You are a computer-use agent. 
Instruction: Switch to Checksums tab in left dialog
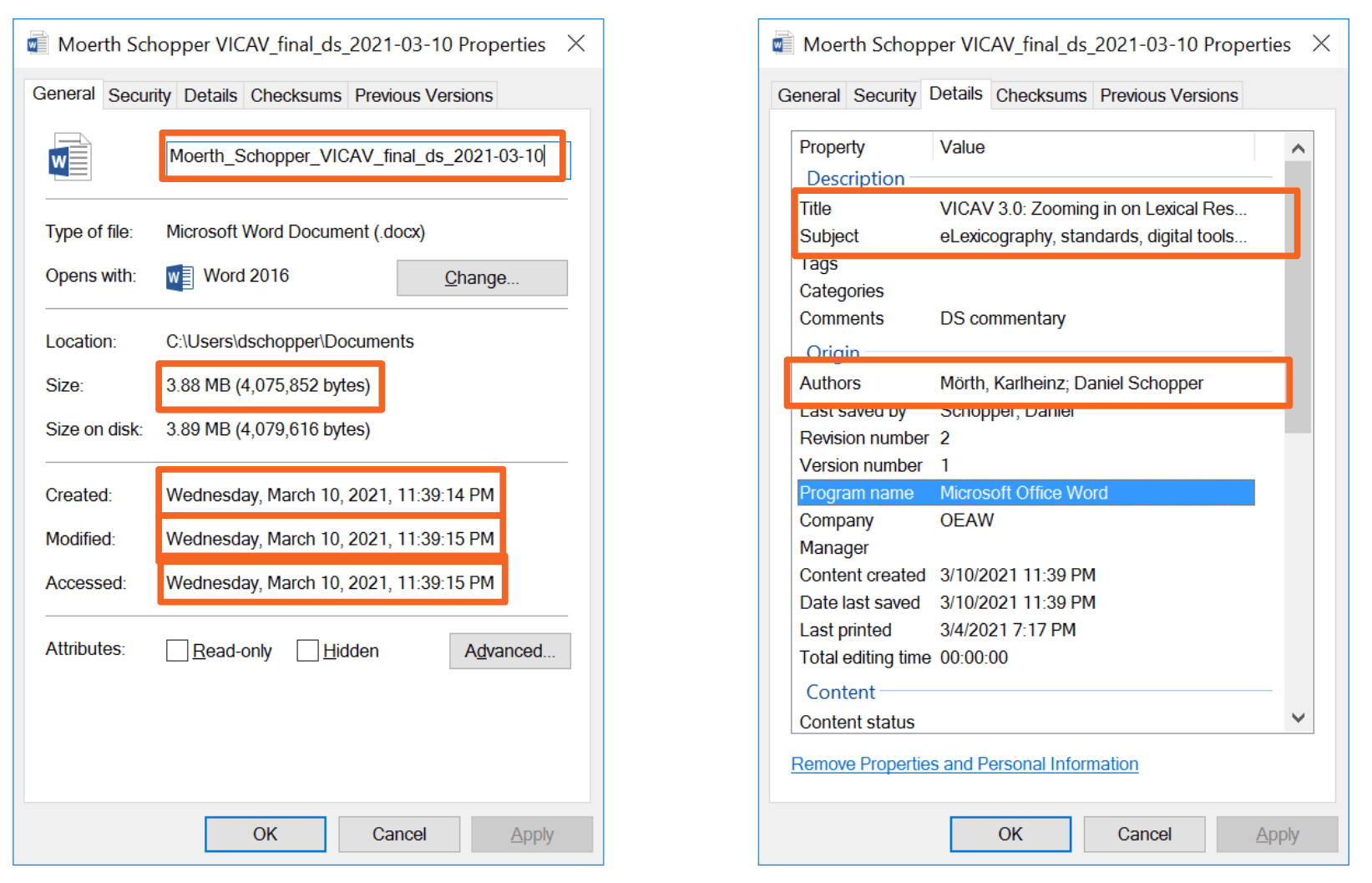[296, 96]
